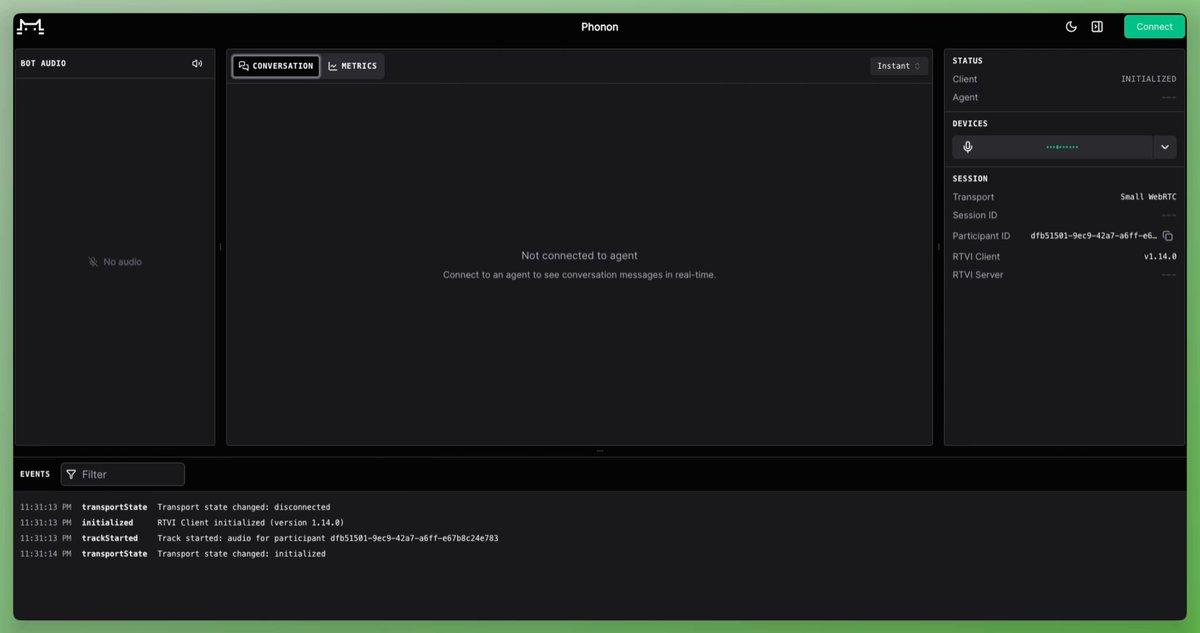Image resolution: width=1200 pixels, height=633 pixels.
Task: Click the left panel resize handle
Action: 221,246
